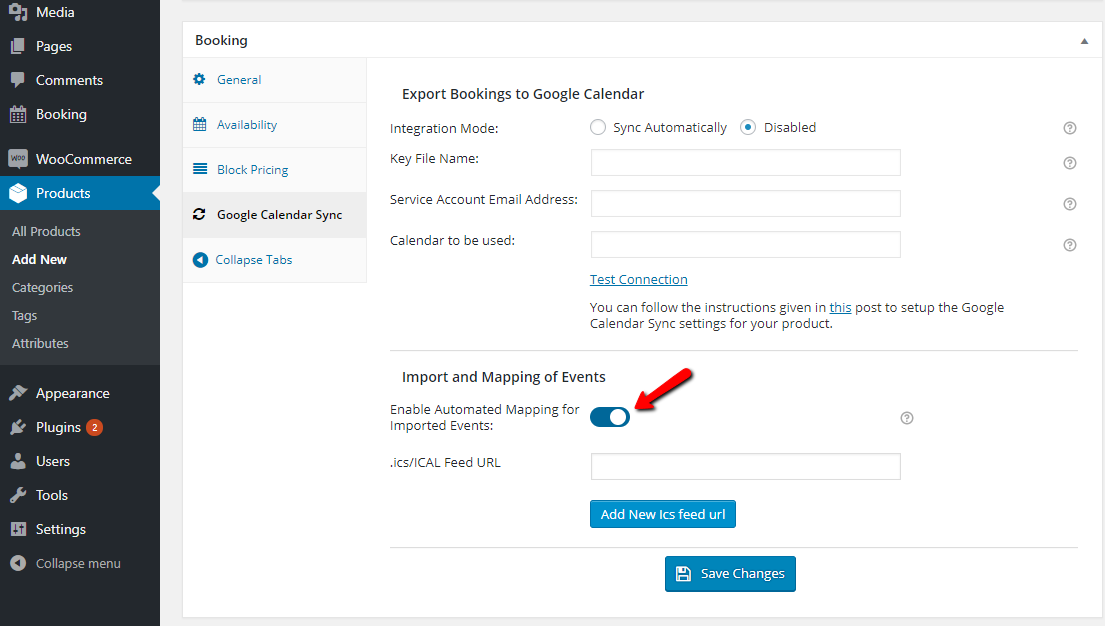Open the Block Pricing tab
Image resolution: width=1105 pixels, height=626 pixels.
coord(251,169)
